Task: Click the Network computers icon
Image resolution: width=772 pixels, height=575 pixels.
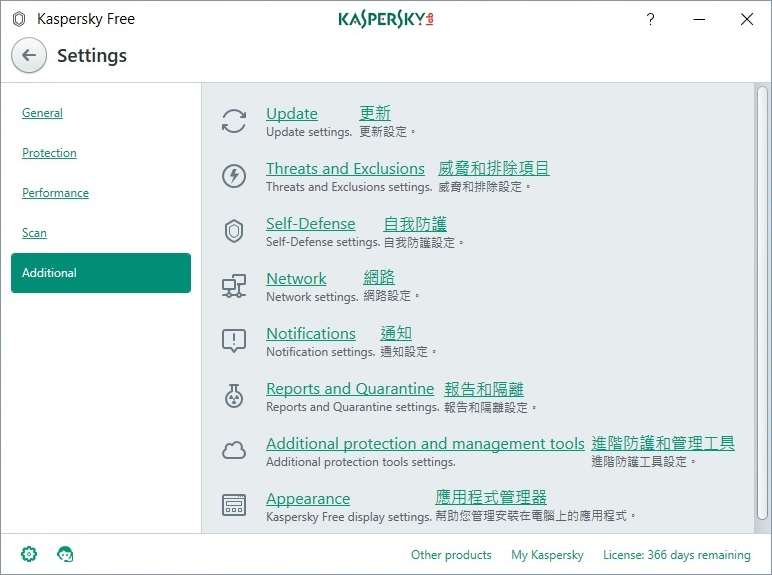Action: [x=234, y=286]
